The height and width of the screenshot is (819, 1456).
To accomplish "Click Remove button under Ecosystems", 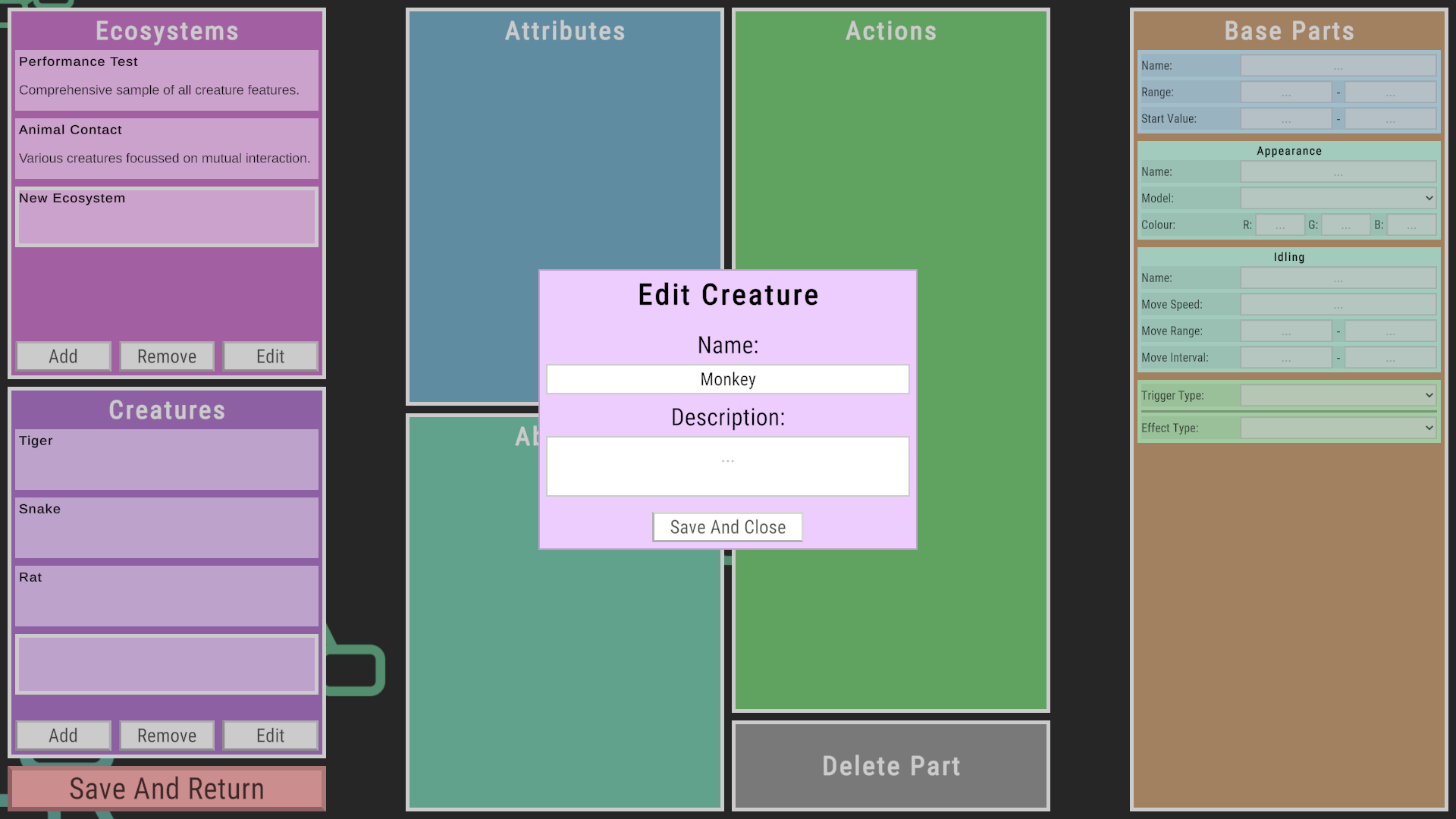I will [x=167, y=356].
